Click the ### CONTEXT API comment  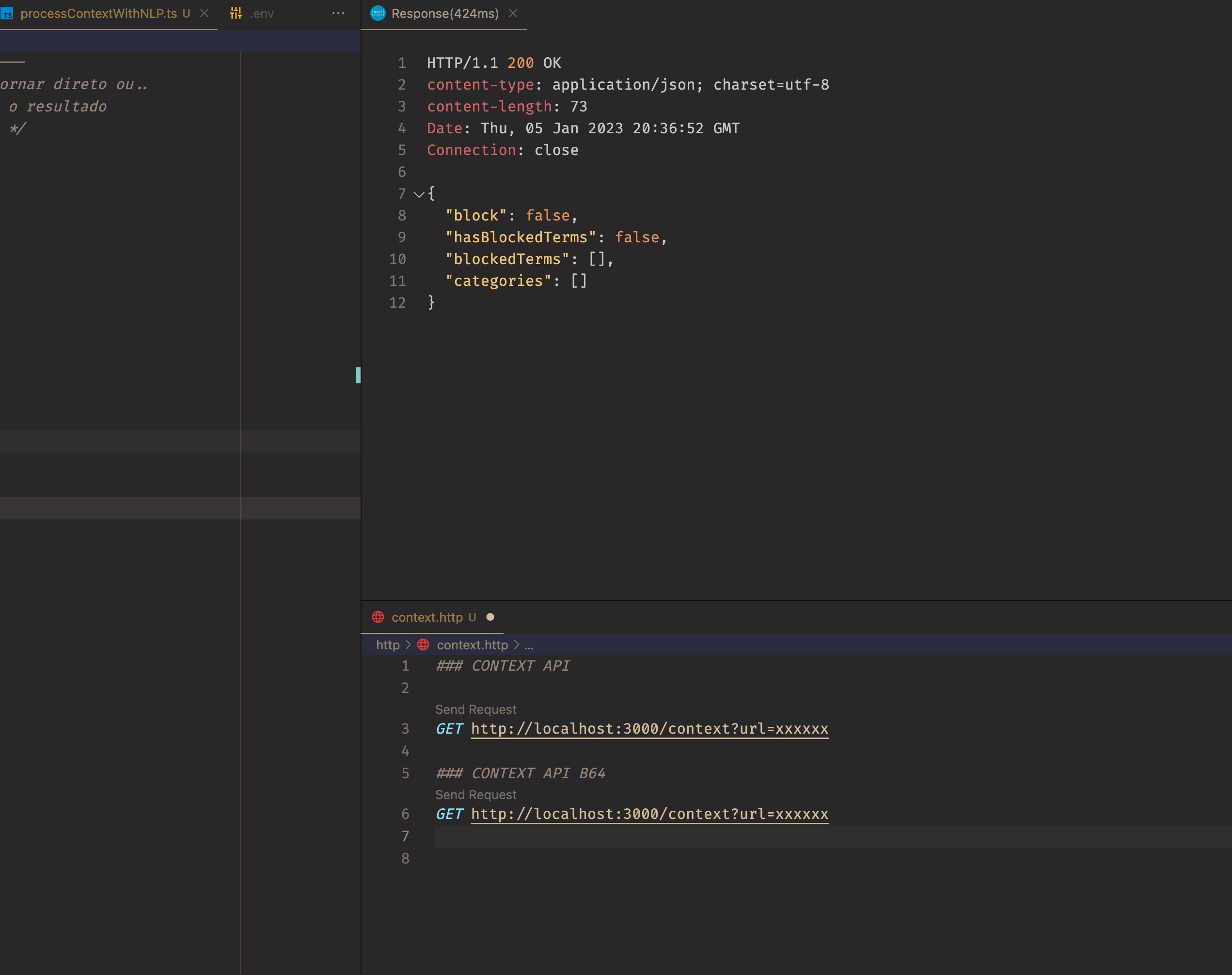click(x=503, y=666)
